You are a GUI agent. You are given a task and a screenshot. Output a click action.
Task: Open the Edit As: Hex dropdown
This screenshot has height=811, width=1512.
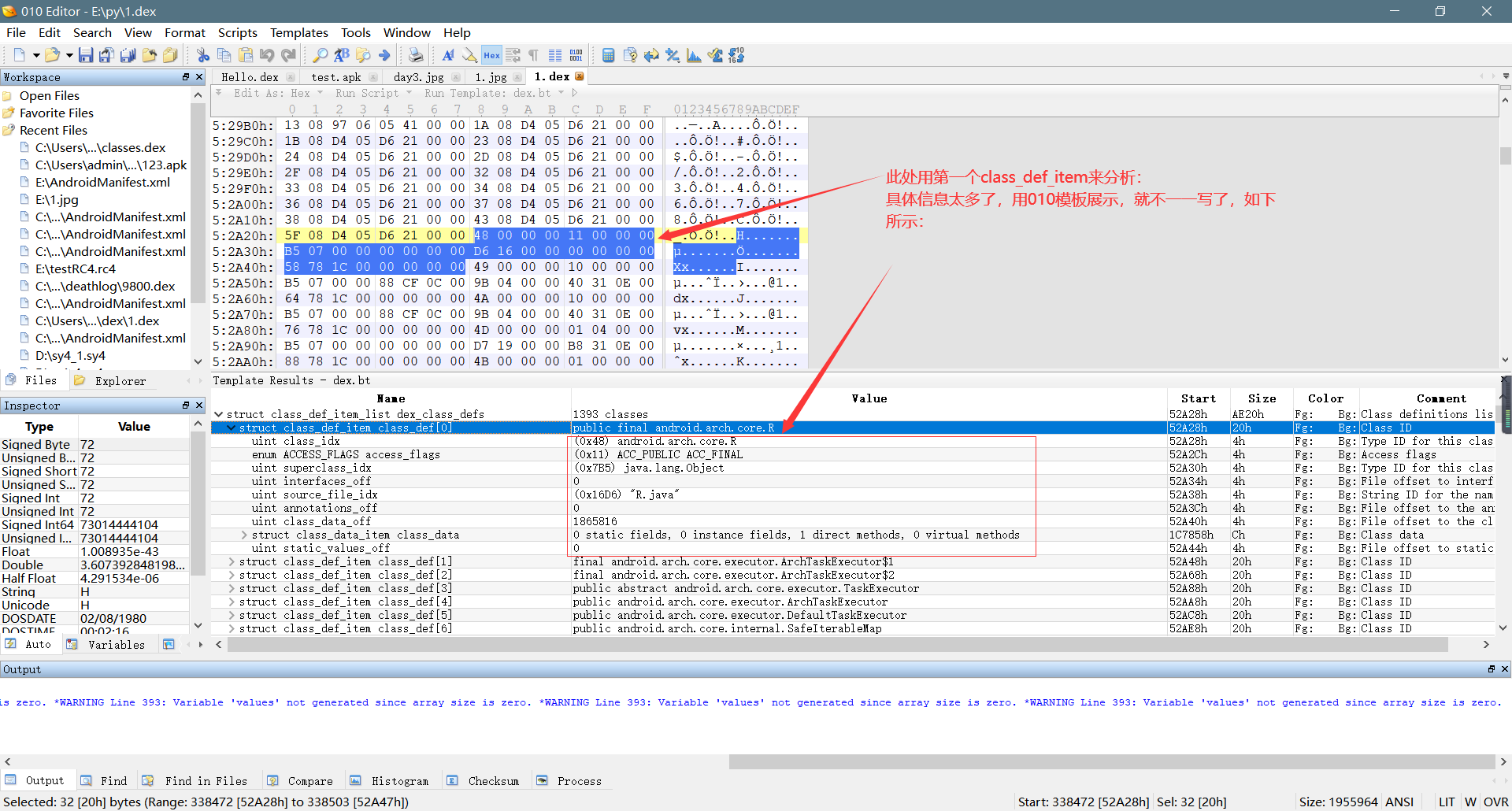[x=279, y=93]
